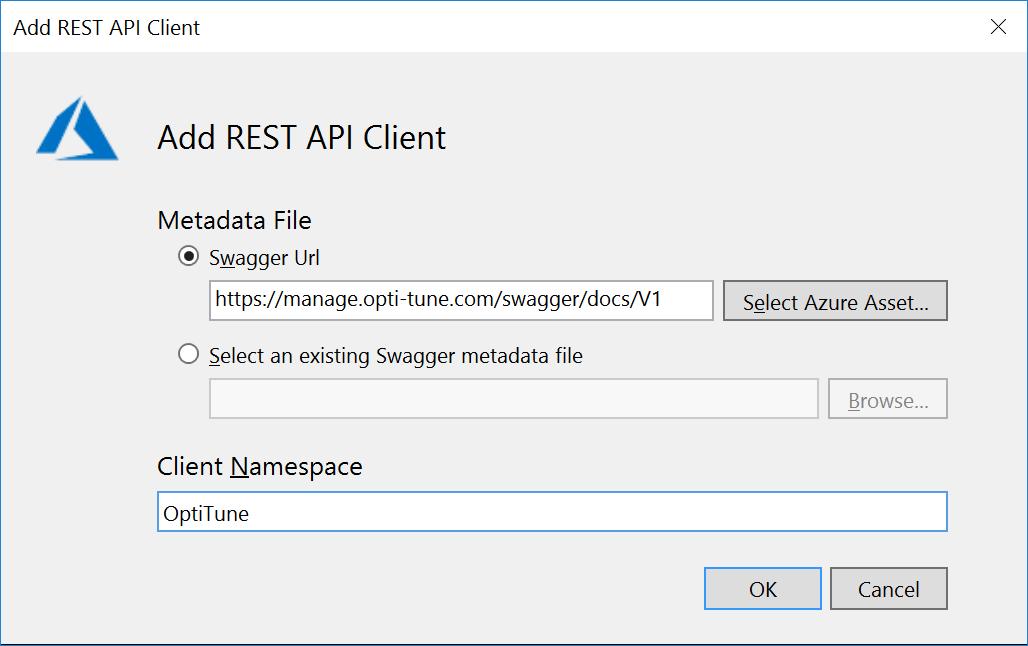This screenshot has height=646, width=1028.
Task: Click the Azure logo icon
Action: point(78,129)
